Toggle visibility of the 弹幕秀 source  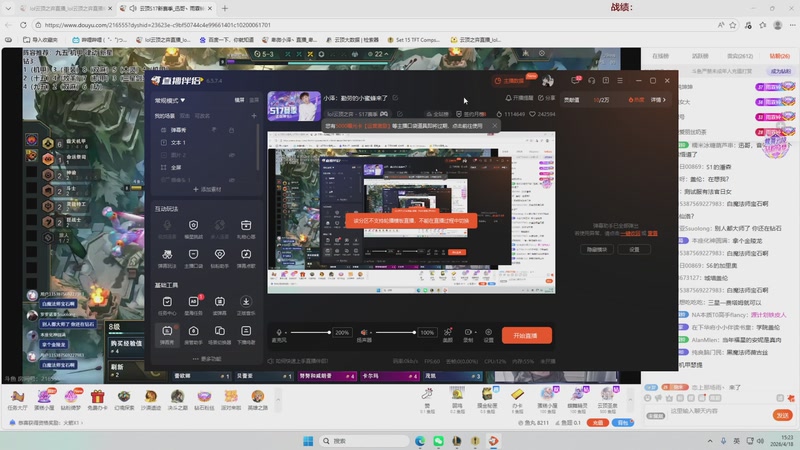(x=214, y=130)
